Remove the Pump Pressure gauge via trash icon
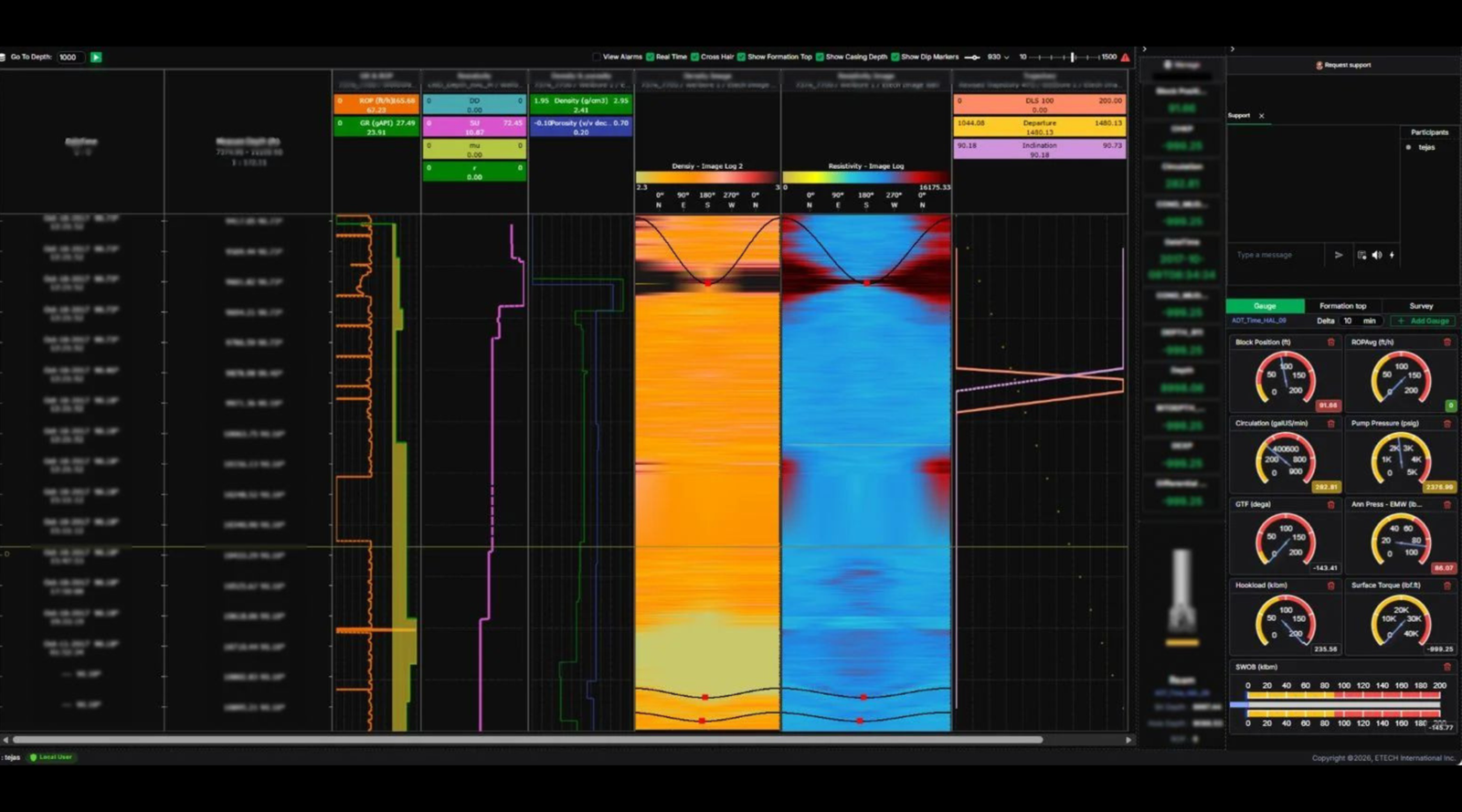This screenshot has height=812, width=1462. (1446, 424)
